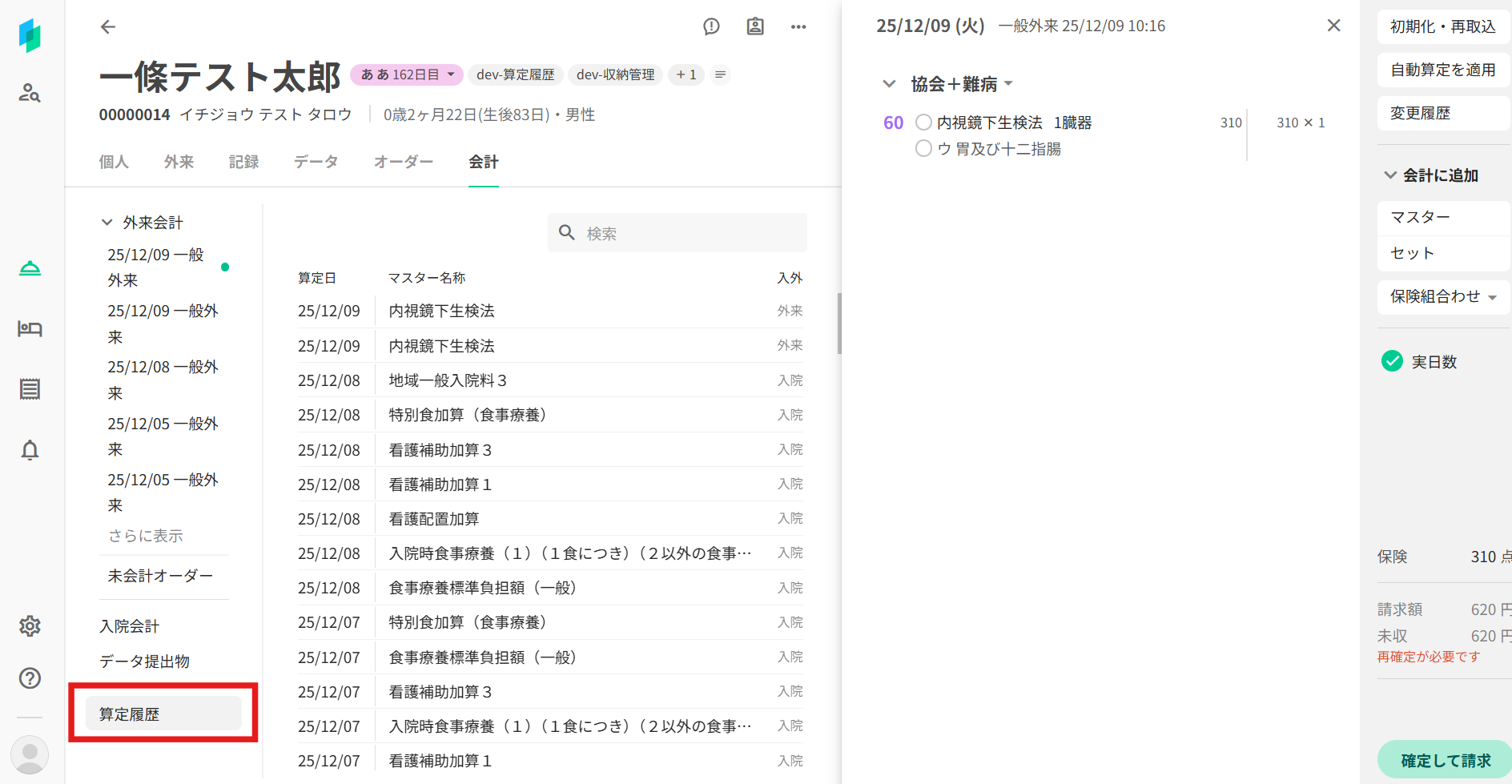Open the 協会+難病 insurance dropdown
The width and height of the screenshot is (1512, 784).
point(962,84)
